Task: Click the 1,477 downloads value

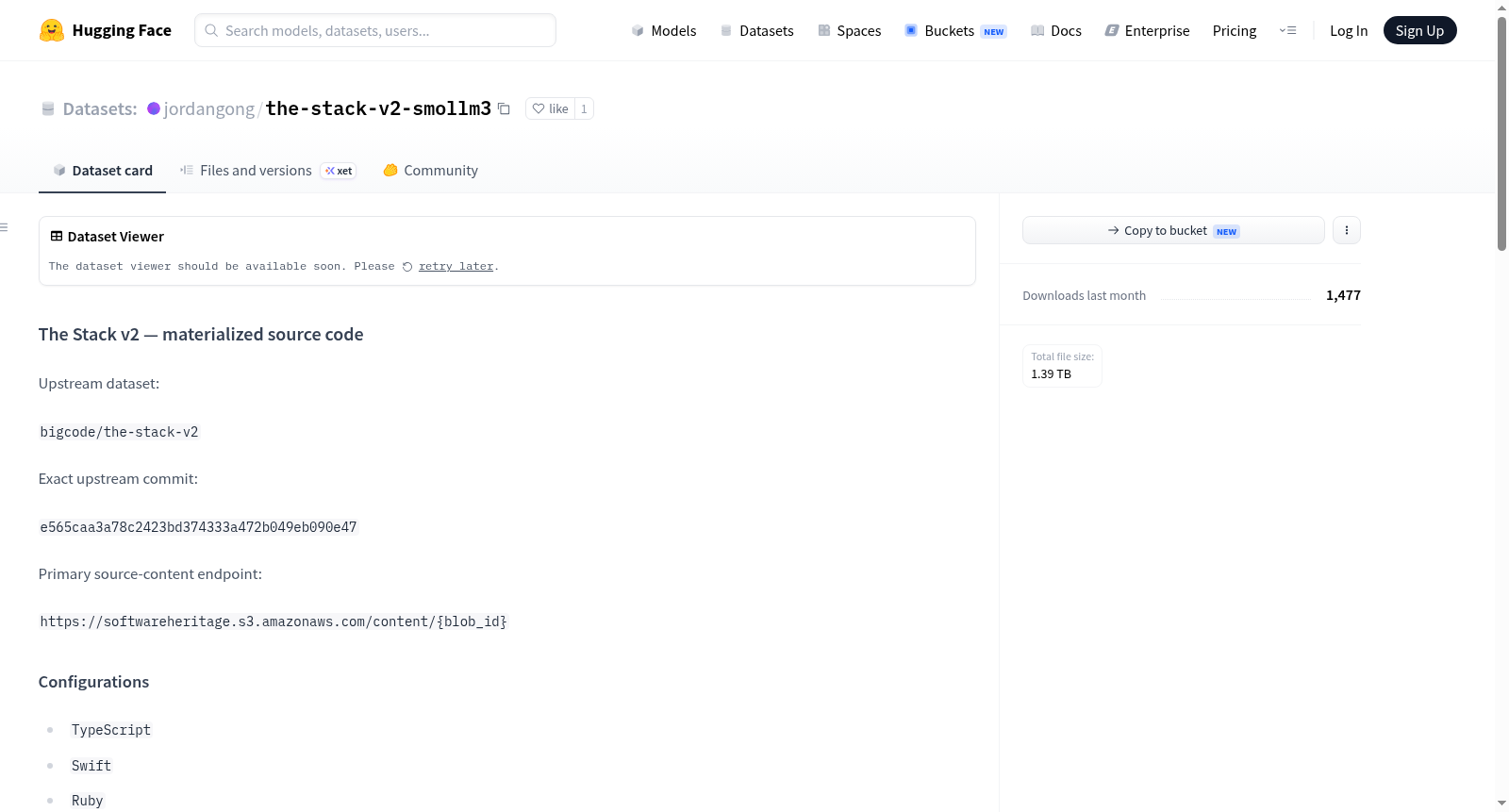Action: (x=1343, y=295)
